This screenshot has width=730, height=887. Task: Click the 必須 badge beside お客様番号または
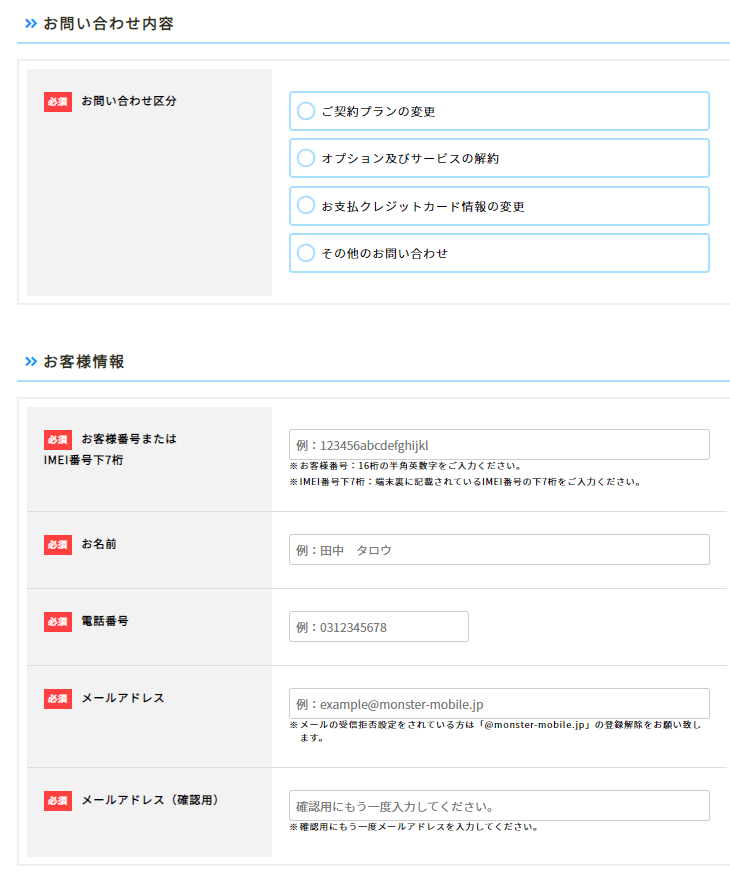point(58,439)
